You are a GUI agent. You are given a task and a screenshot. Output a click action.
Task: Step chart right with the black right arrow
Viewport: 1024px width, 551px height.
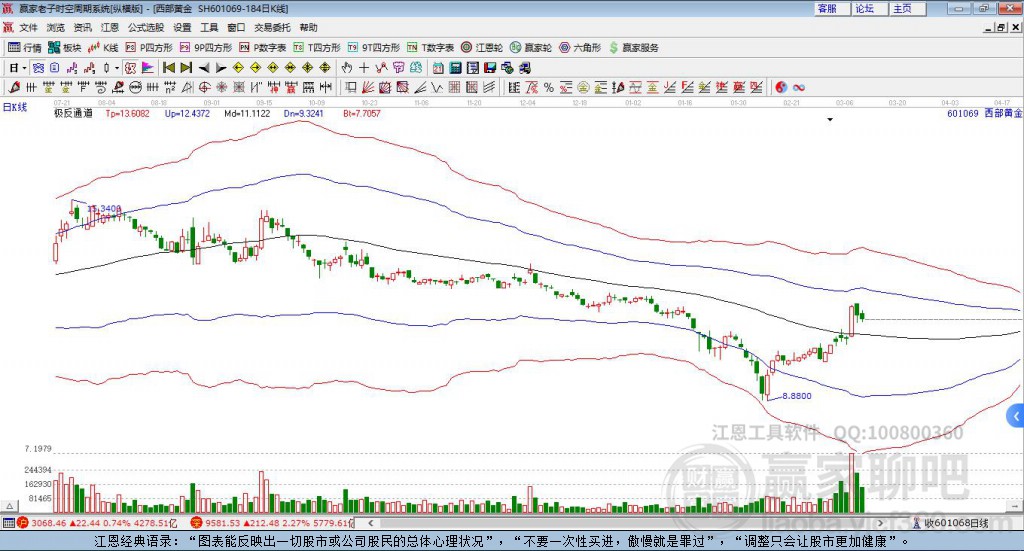(x=221, y=68)
